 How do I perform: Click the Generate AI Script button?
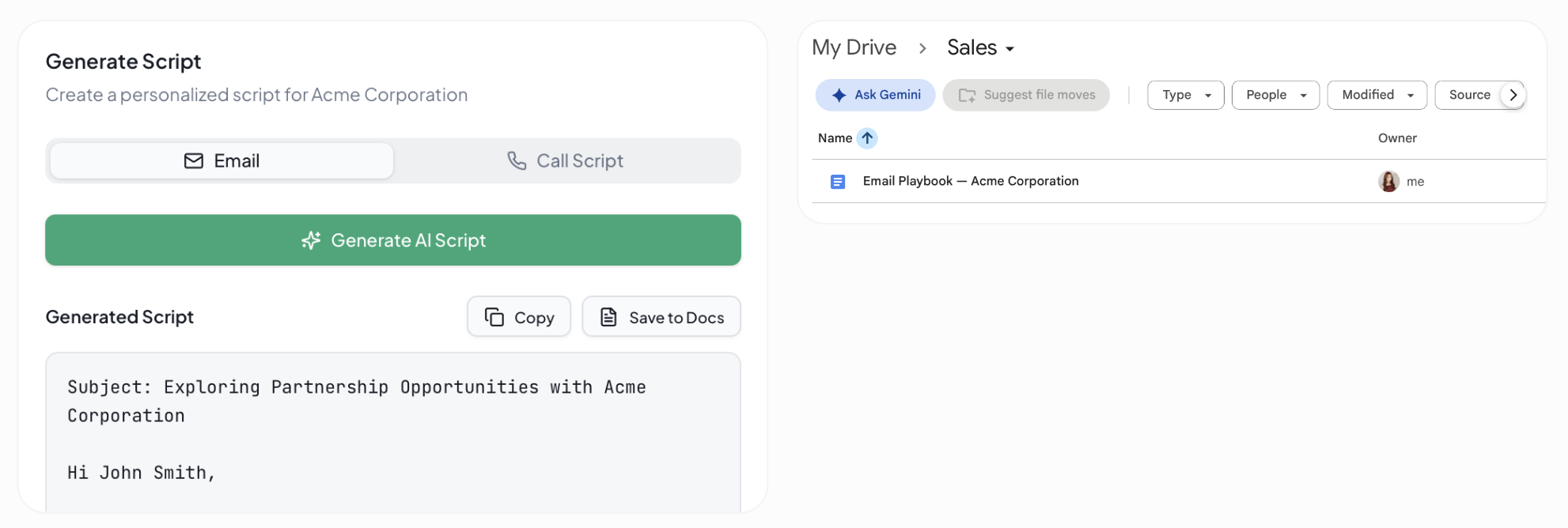pyautogui.click(x=393, y=240)
